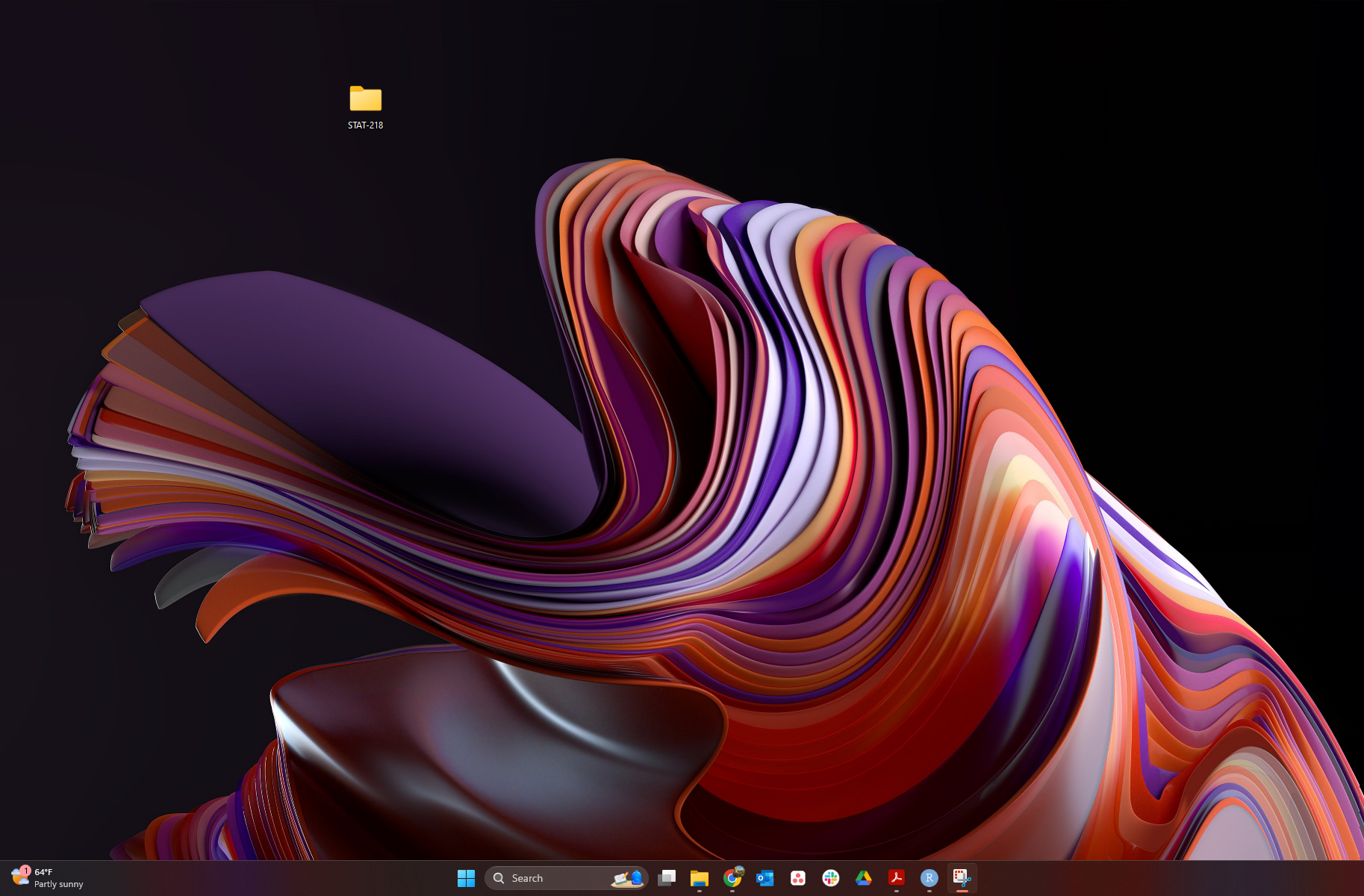1364x896 pixels.
Task: Launch Google Drive from the taskbar
Action: pyautogui.click(x=864, y=878)
